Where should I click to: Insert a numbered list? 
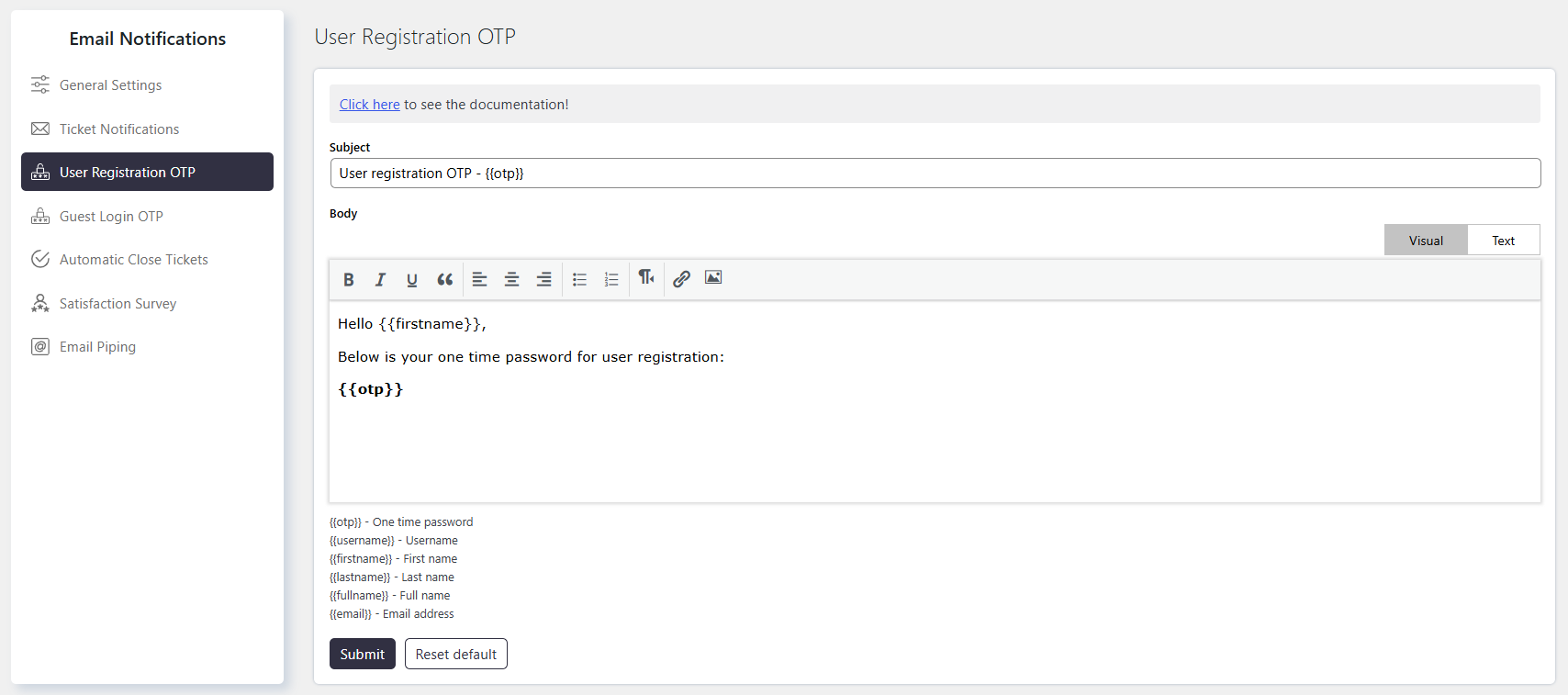point(611,279)
